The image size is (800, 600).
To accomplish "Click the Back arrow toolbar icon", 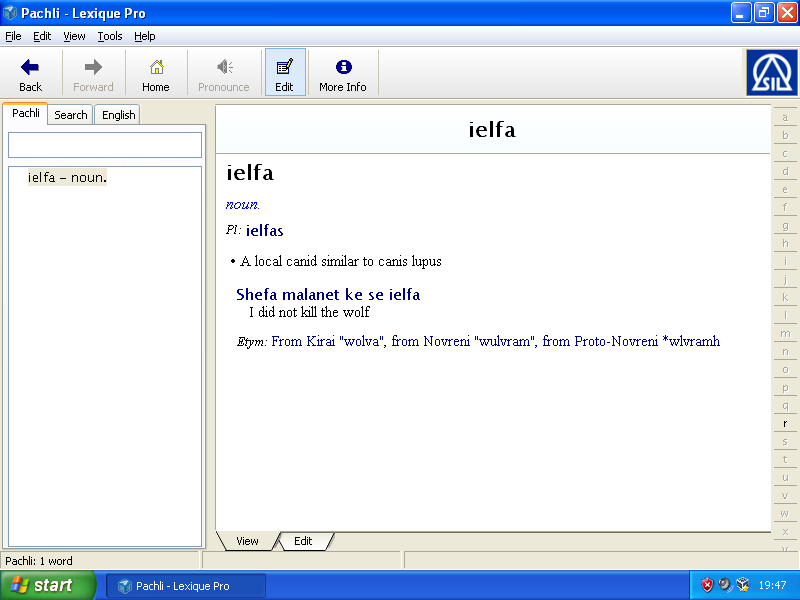I will [x=30, y=67].
